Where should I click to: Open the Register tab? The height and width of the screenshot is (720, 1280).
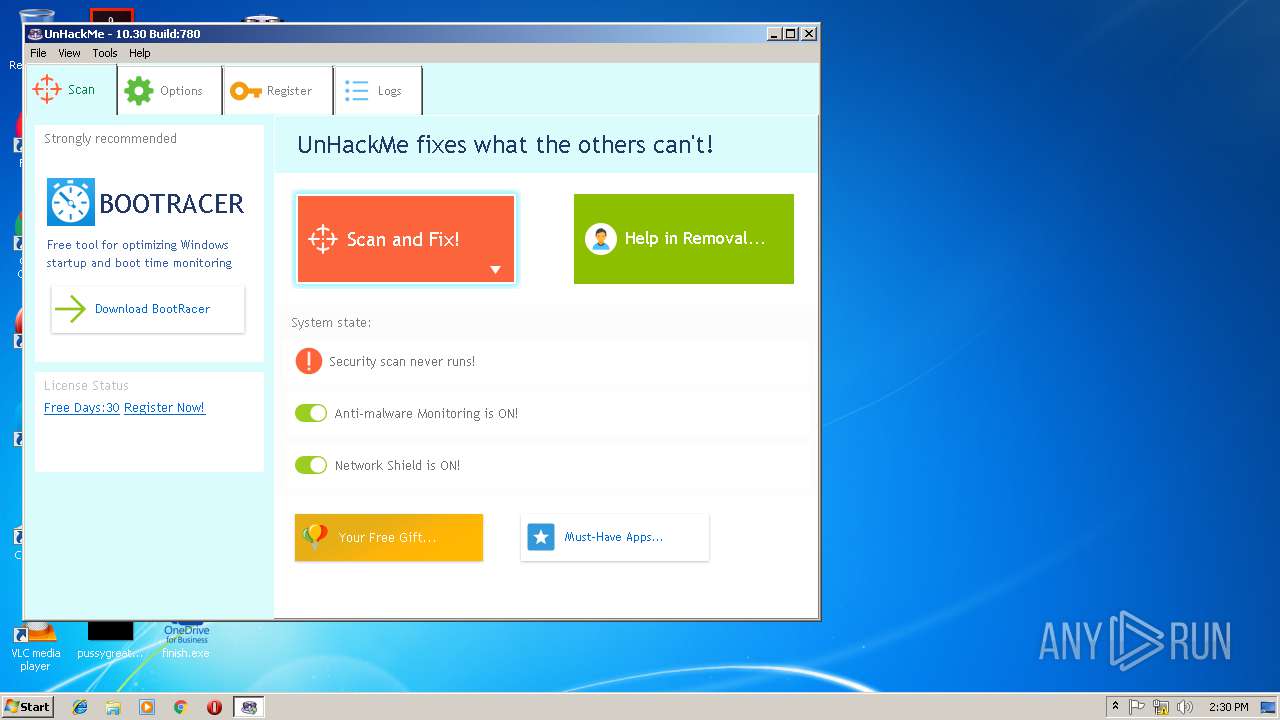coord(278,91)
